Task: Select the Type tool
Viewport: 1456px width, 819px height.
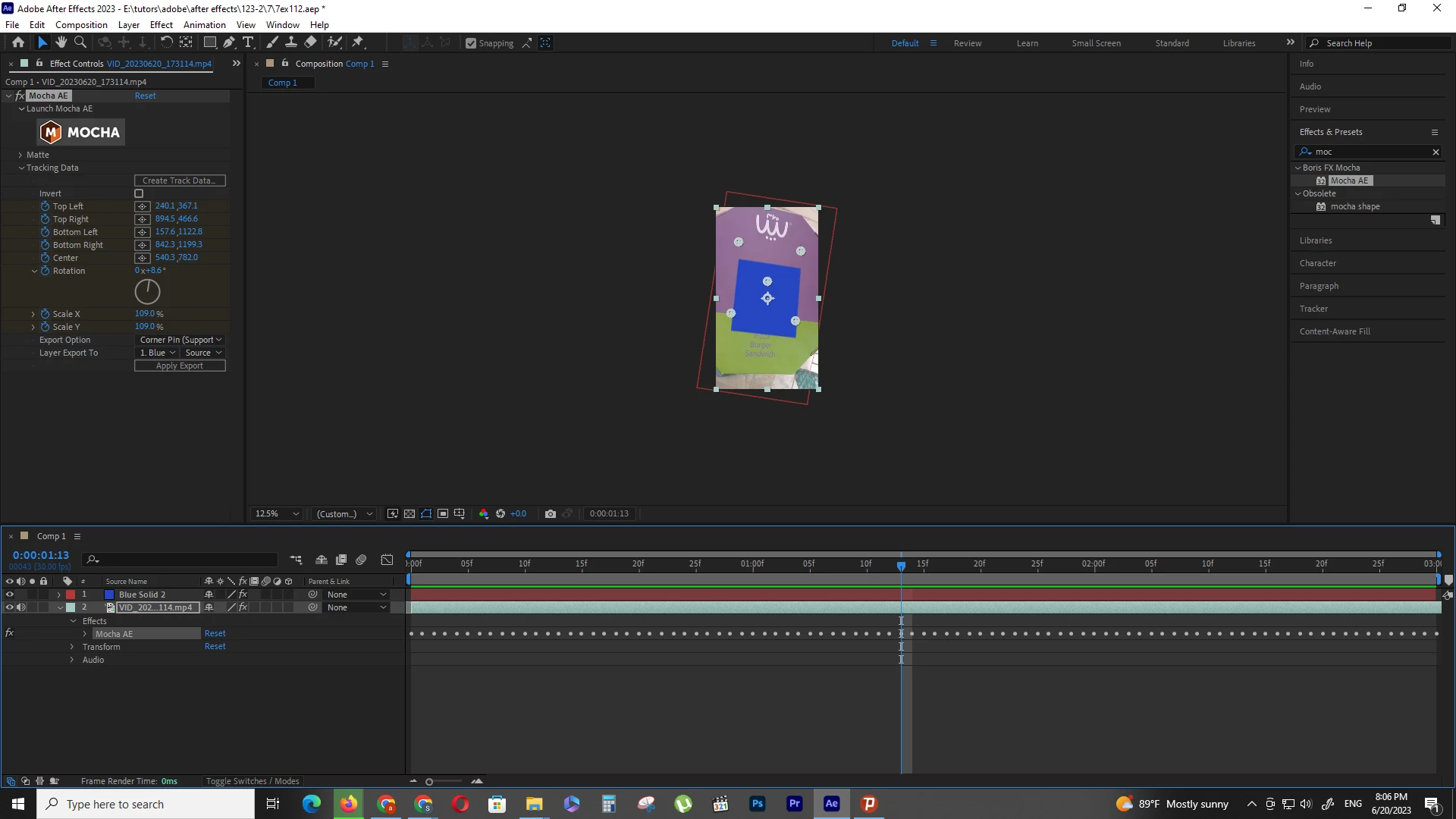Action: click(x=248, y=42)
